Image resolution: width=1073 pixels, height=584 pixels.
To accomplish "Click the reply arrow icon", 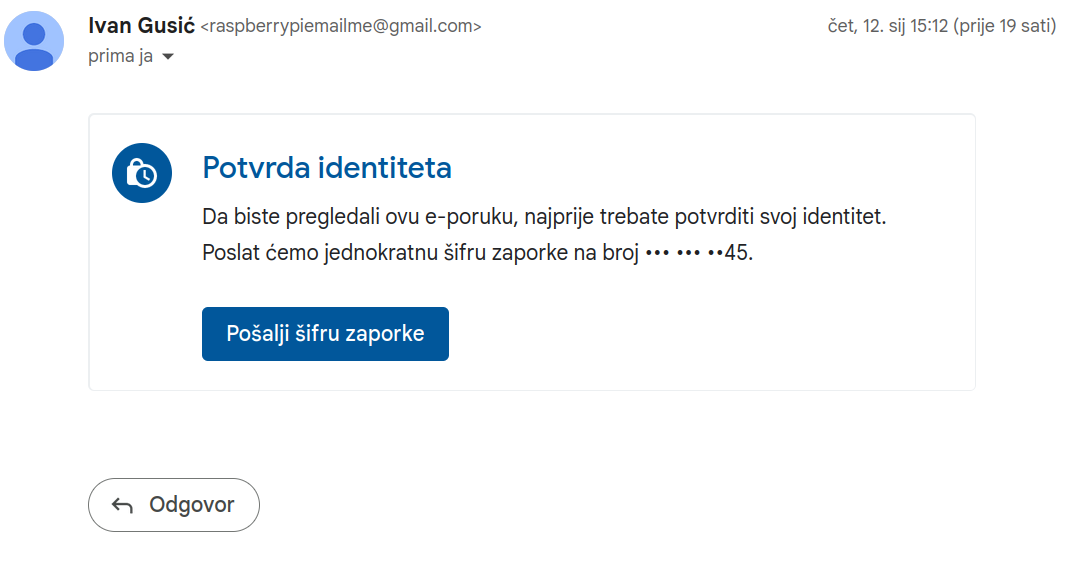I will (122, 505).
